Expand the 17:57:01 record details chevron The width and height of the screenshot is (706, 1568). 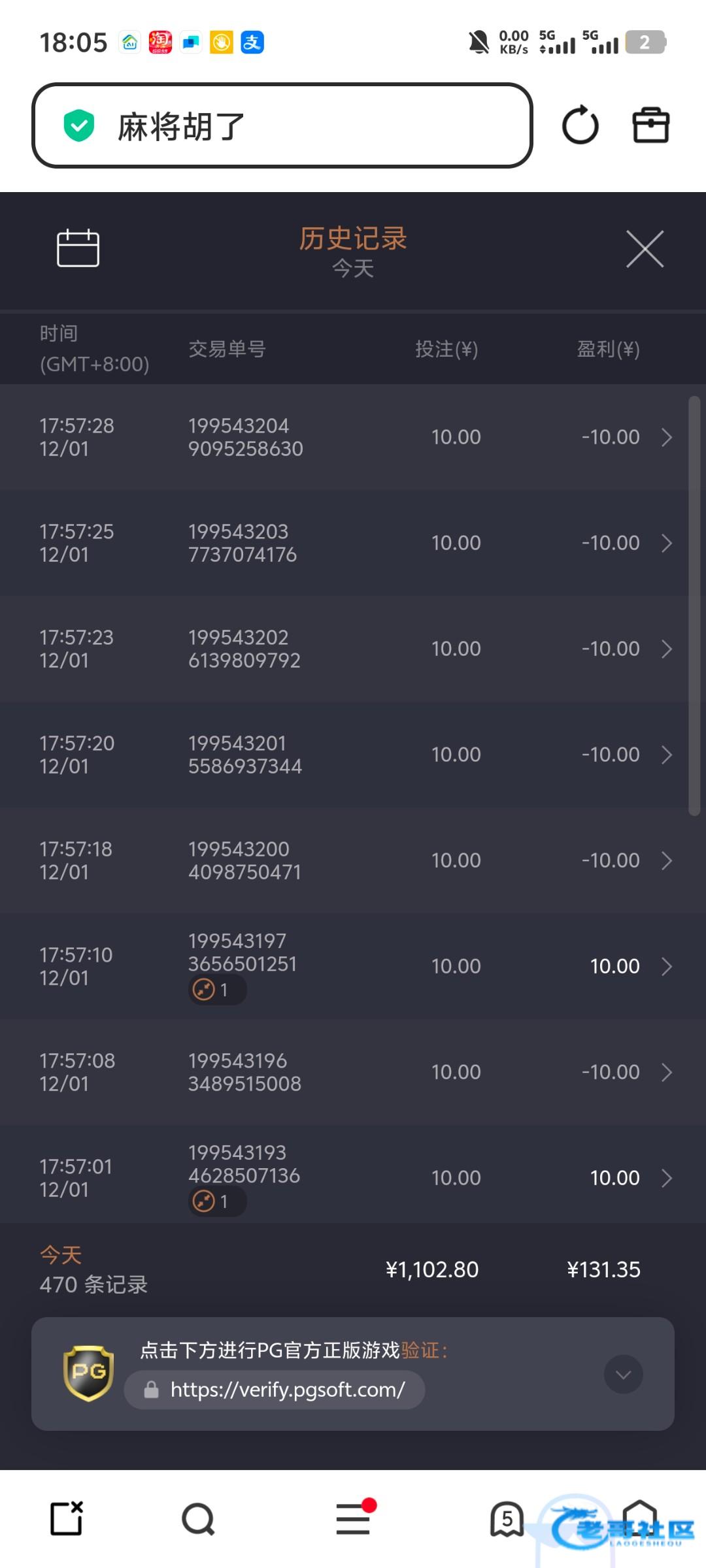(x=667, y=1178)
